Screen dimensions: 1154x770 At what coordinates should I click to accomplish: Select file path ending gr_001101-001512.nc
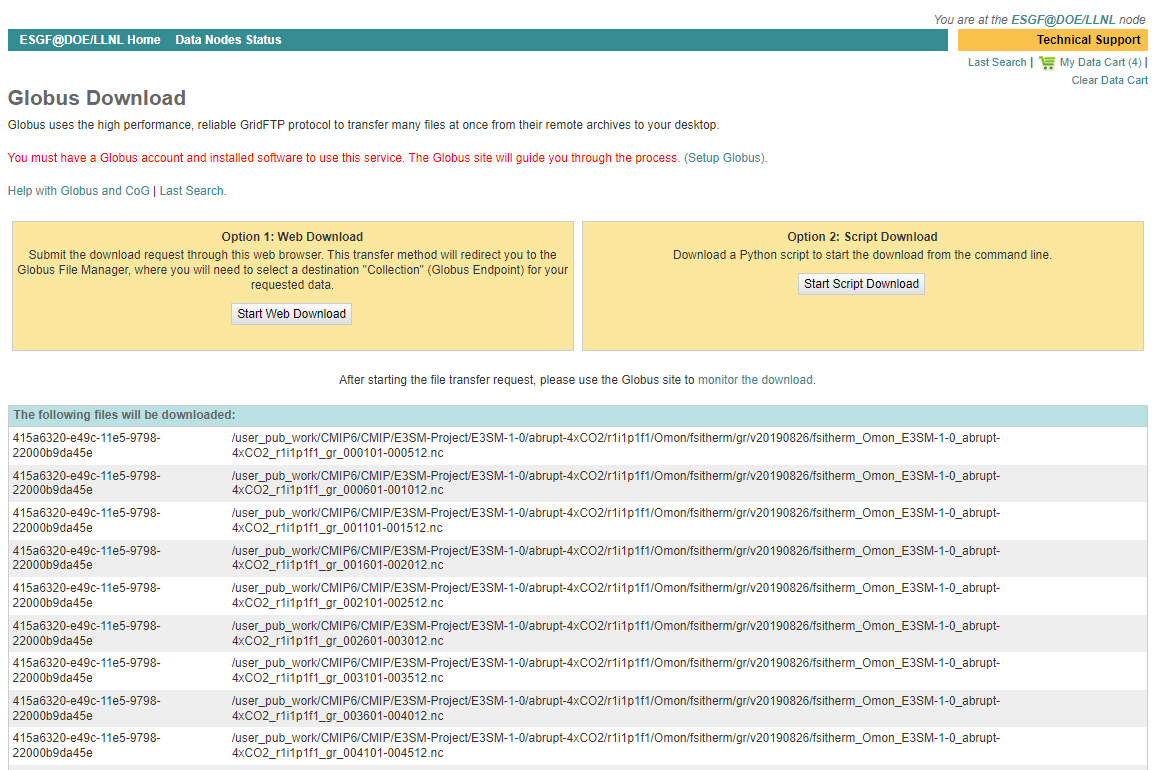coord(615,520)
